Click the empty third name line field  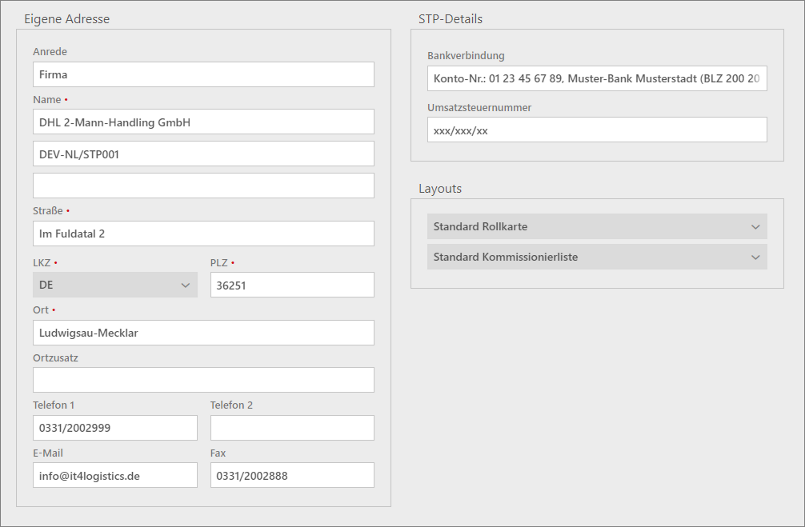pos(203,186)
